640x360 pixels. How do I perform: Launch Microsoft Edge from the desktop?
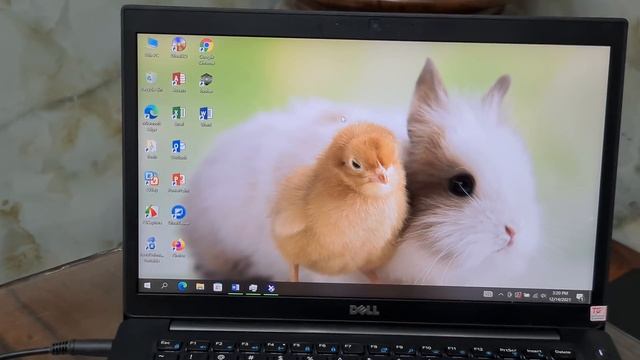click(x=151, y=118)
